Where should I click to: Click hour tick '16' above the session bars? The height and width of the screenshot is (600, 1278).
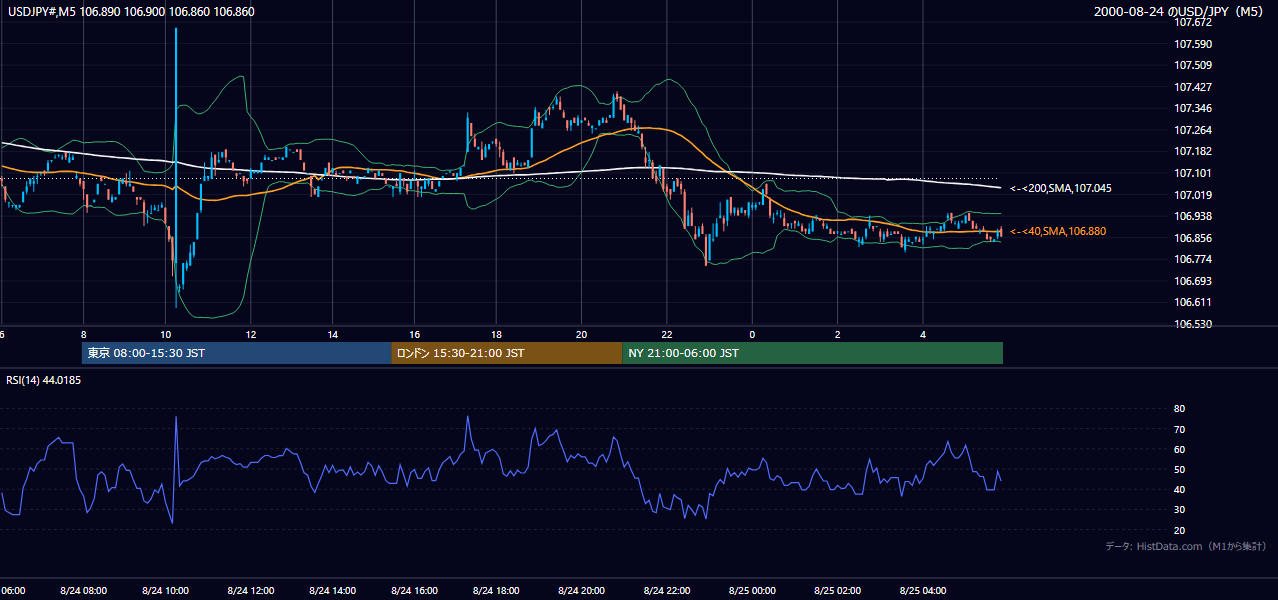(x=414, y=335)
